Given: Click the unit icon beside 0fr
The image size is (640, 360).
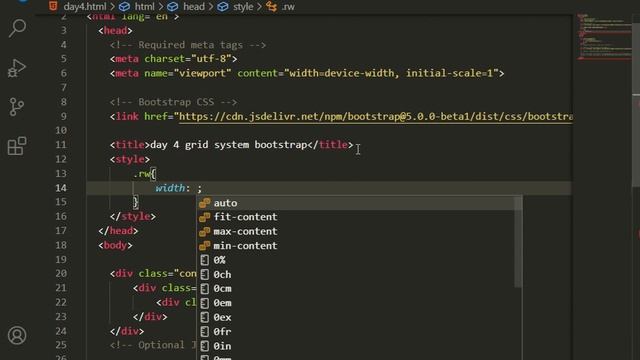Looking at the screenshot, I should [204, 331].
